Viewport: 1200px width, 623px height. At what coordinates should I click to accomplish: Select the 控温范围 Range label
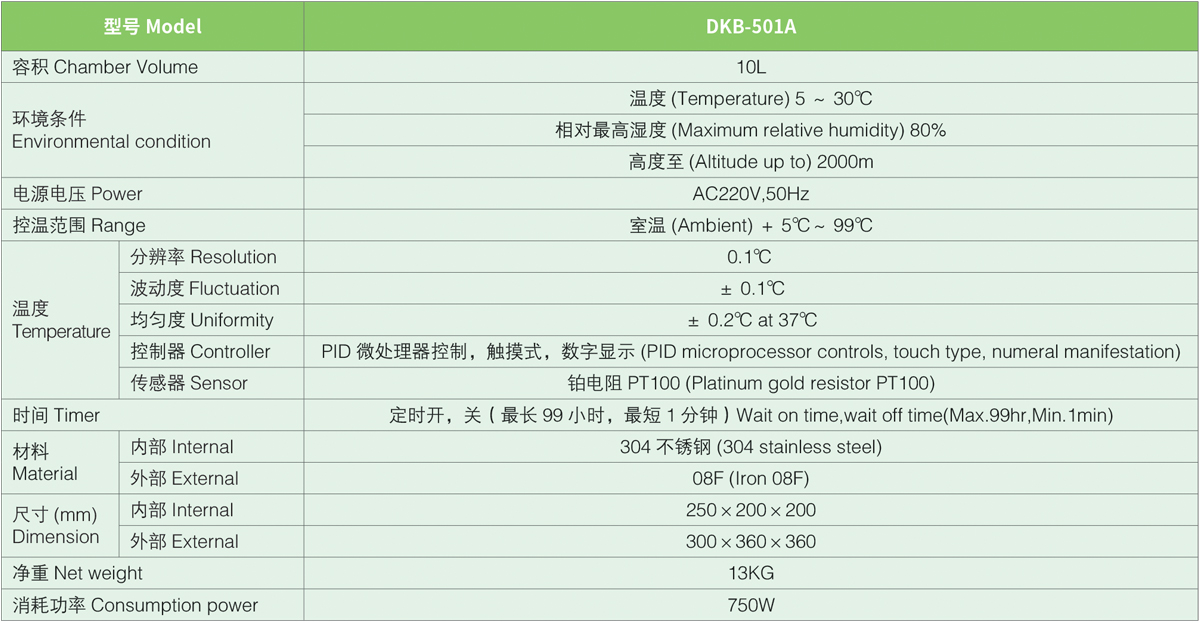coord(79,225)
